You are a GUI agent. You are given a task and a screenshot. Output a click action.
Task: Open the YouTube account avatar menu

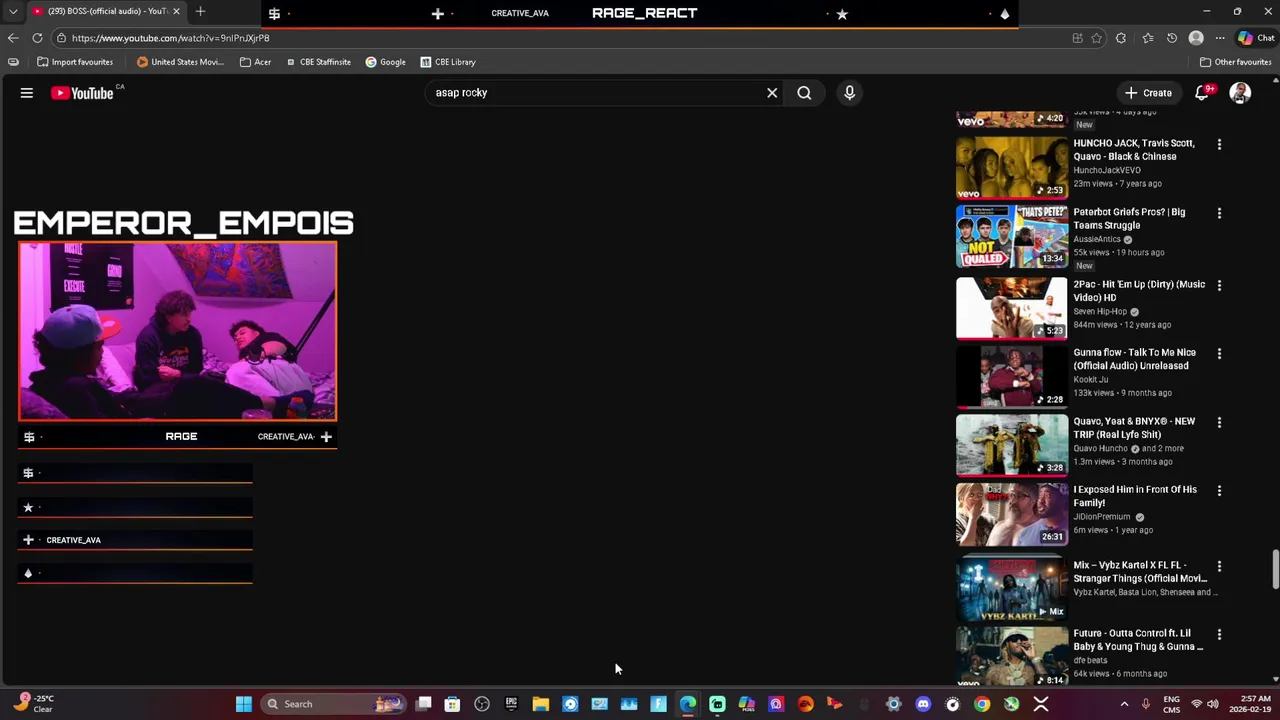[x=1240, y=93]
